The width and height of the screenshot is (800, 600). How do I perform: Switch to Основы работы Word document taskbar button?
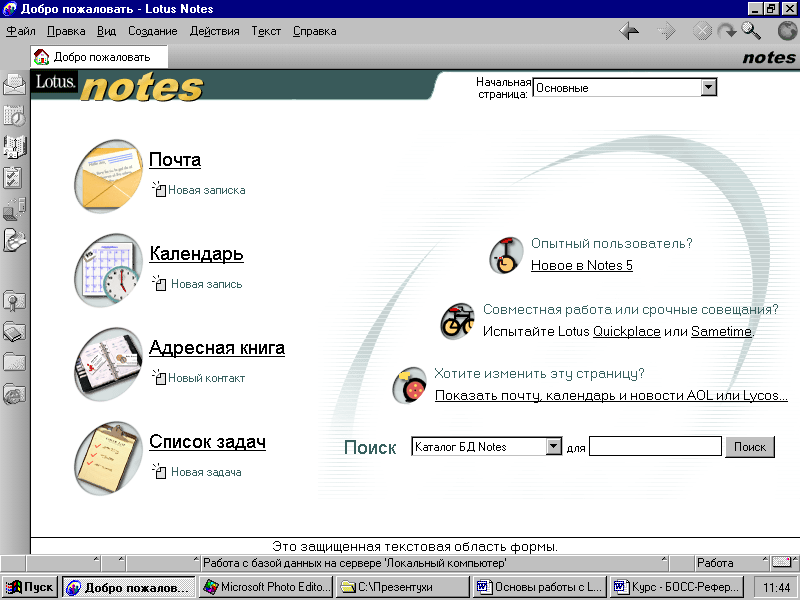click(540, 587)
